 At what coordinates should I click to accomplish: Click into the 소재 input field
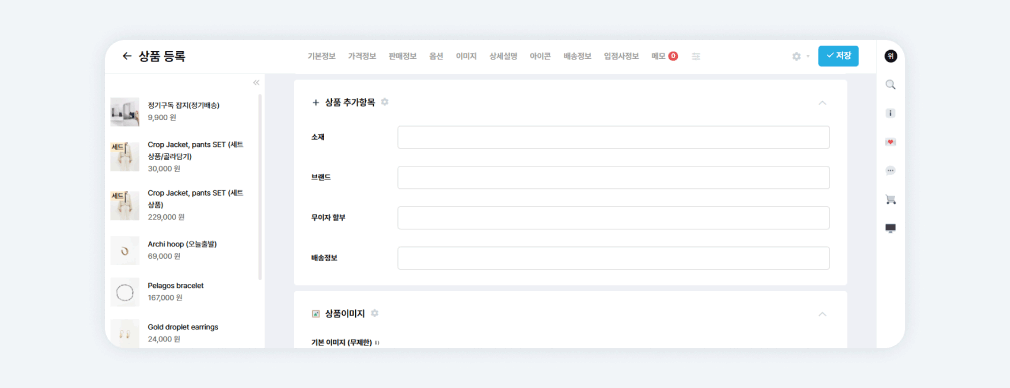point(613,137)
